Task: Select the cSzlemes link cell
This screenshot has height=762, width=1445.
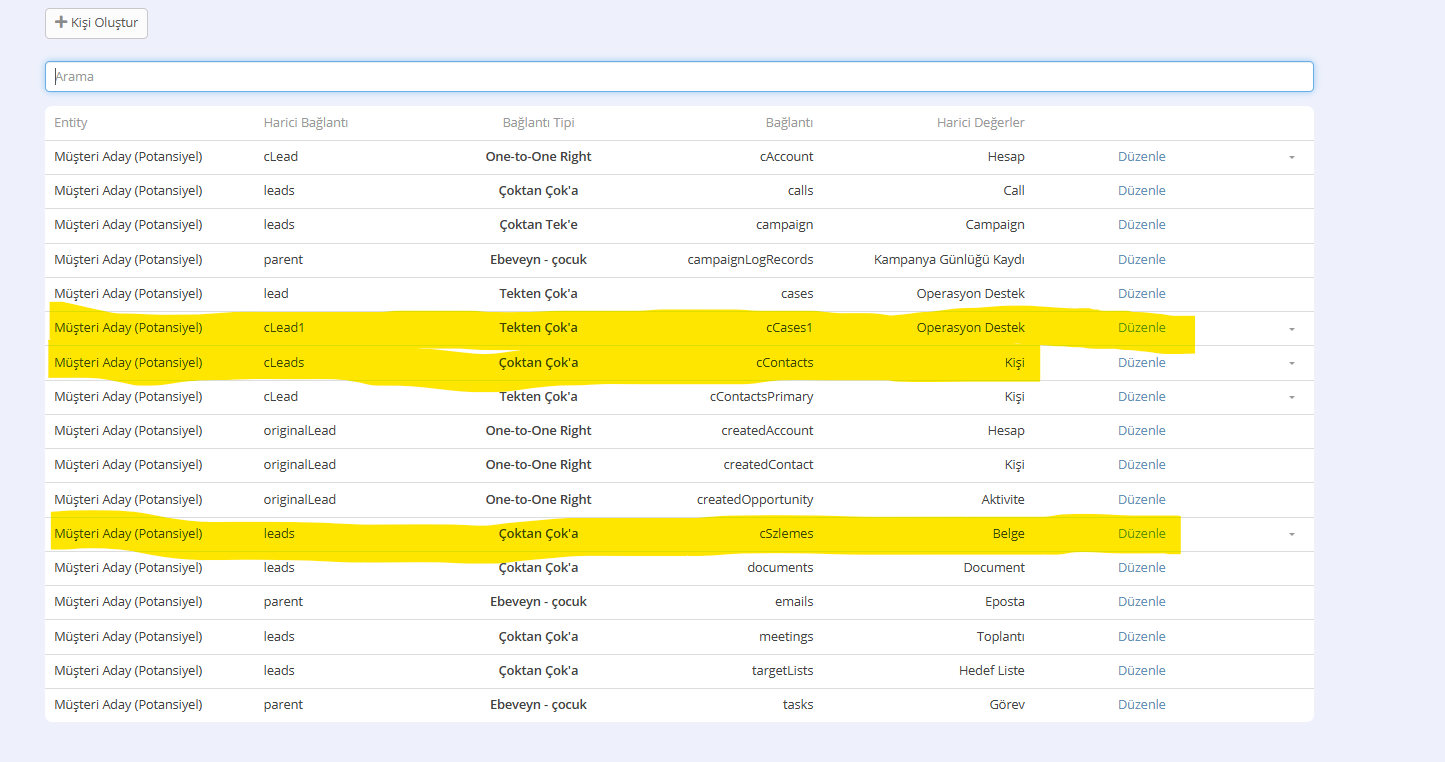Action: [786, 534]
